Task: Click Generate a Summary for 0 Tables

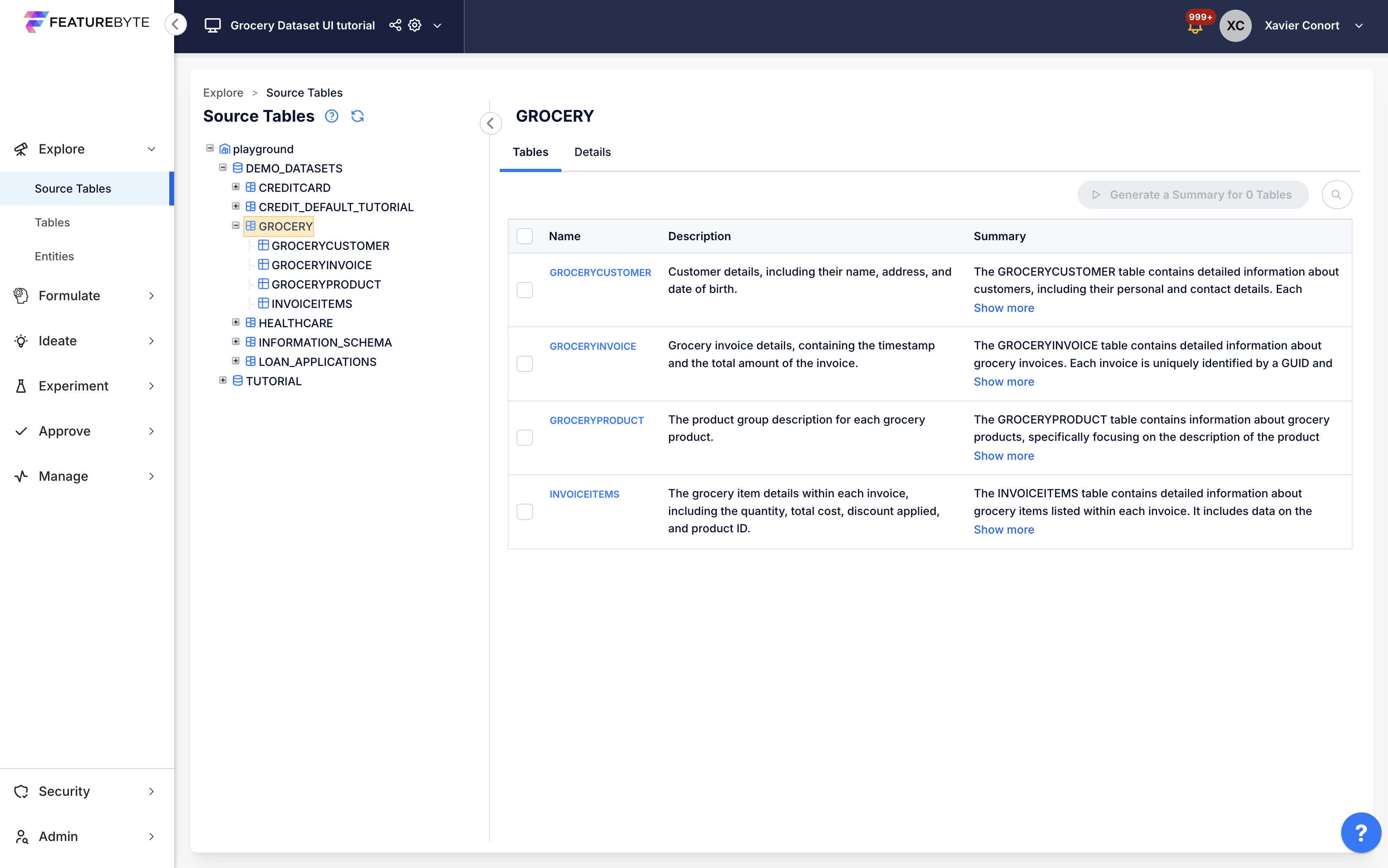Action: pos(1193,195)
